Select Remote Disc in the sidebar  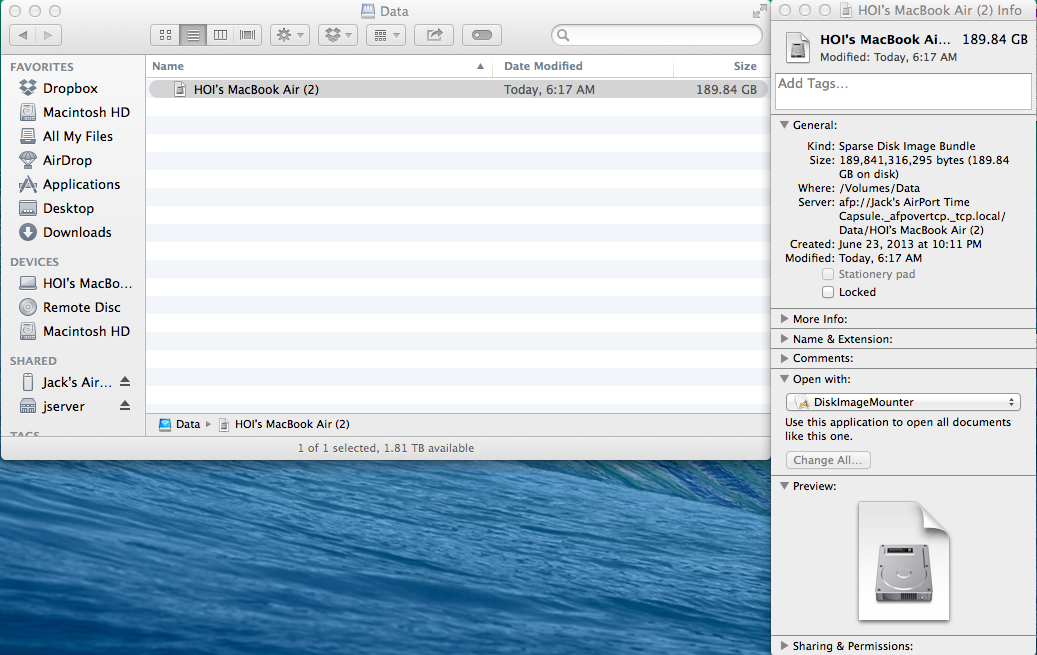click(x=81, y=307)
